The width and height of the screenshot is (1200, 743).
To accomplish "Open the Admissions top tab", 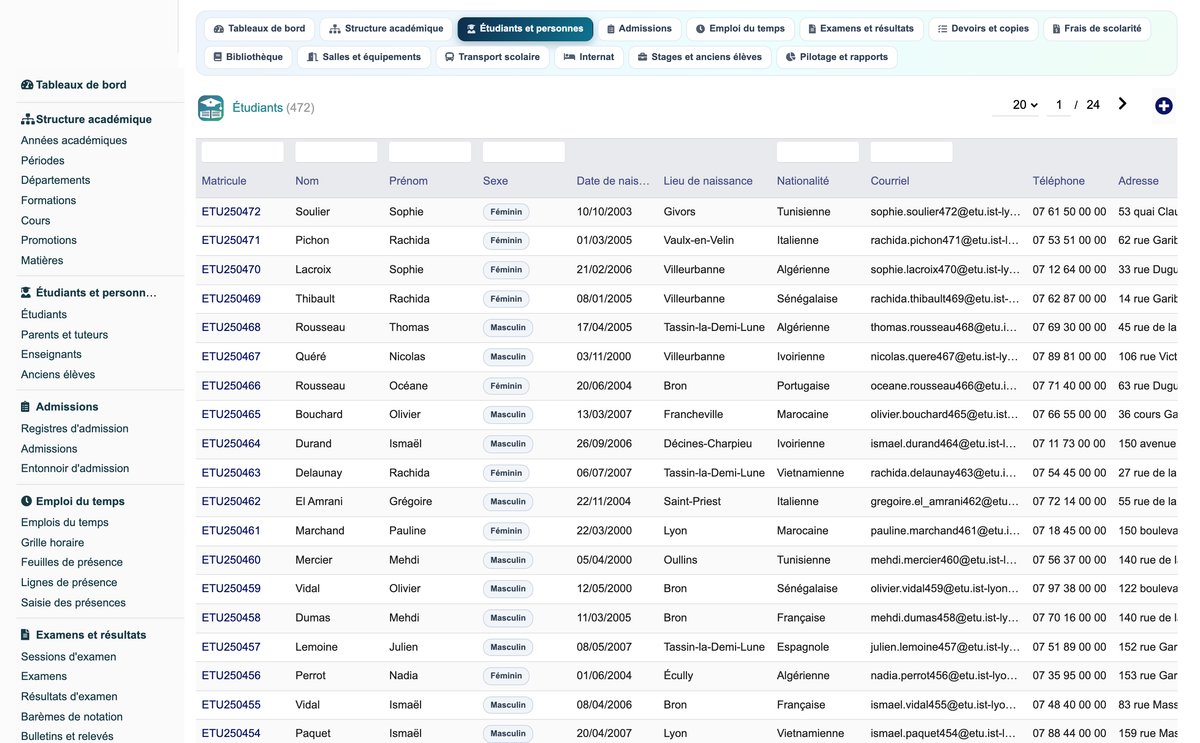I will (x=640, y=29).
